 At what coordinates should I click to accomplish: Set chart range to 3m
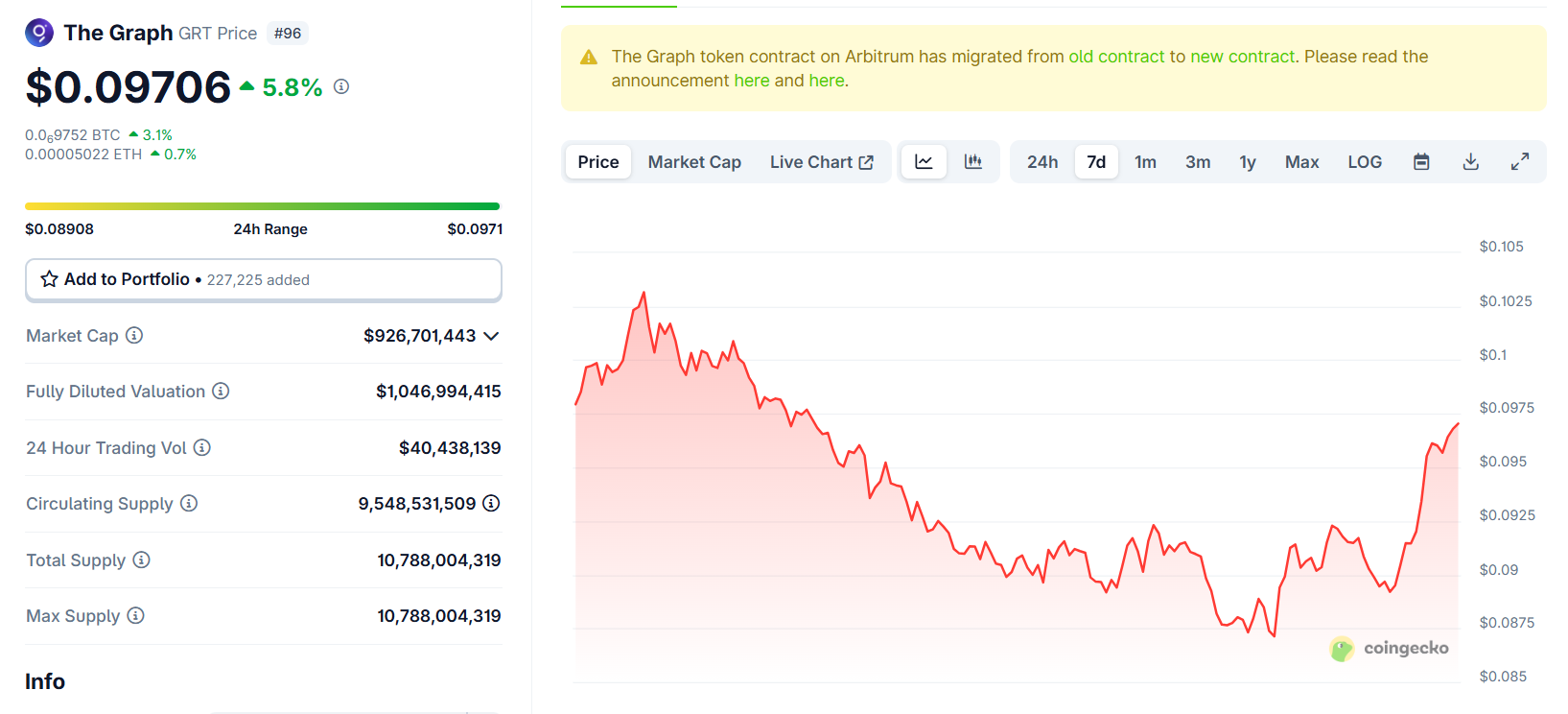(1198, 162)
